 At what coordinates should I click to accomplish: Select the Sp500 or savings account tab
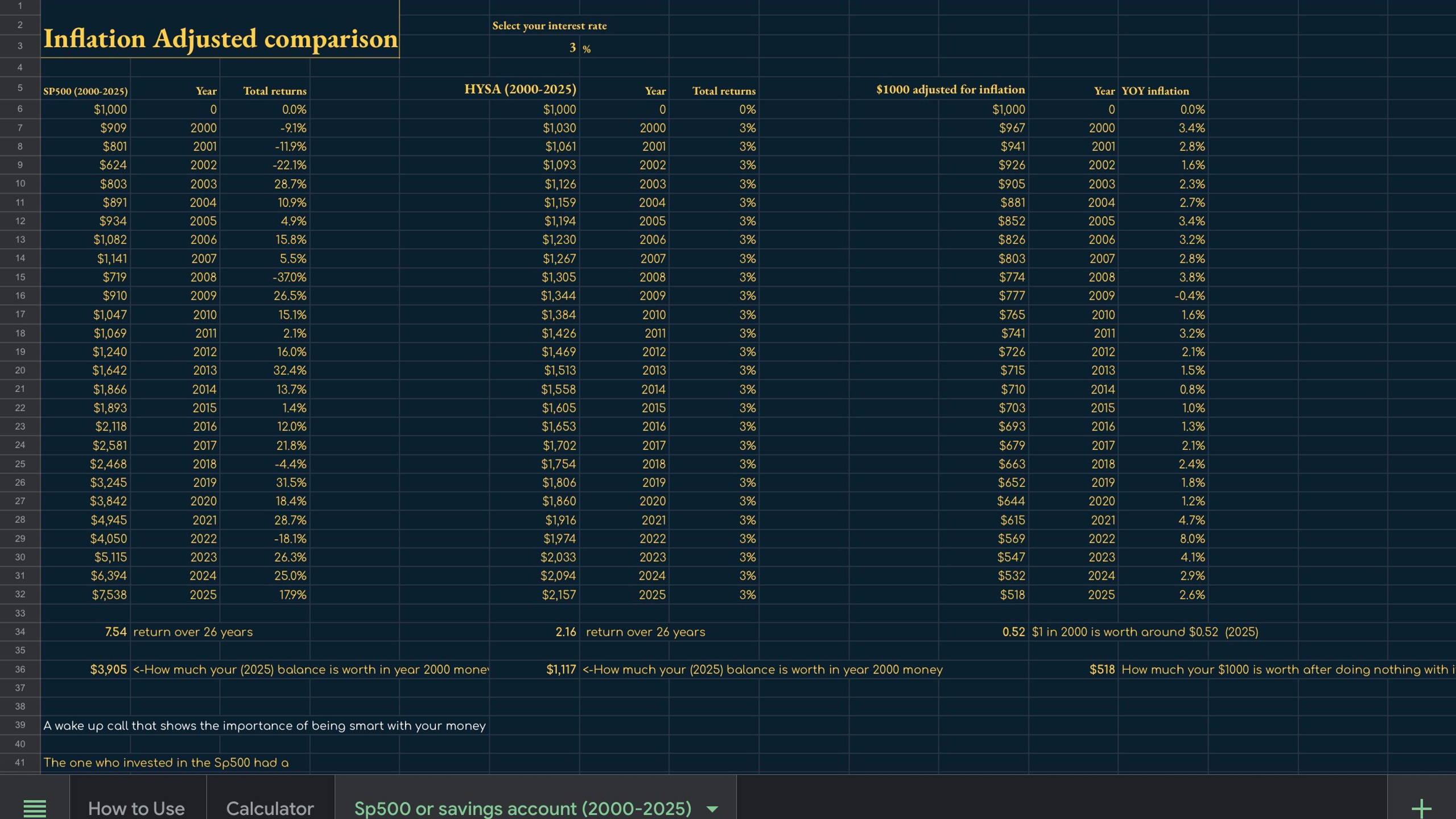pos(522,808)
